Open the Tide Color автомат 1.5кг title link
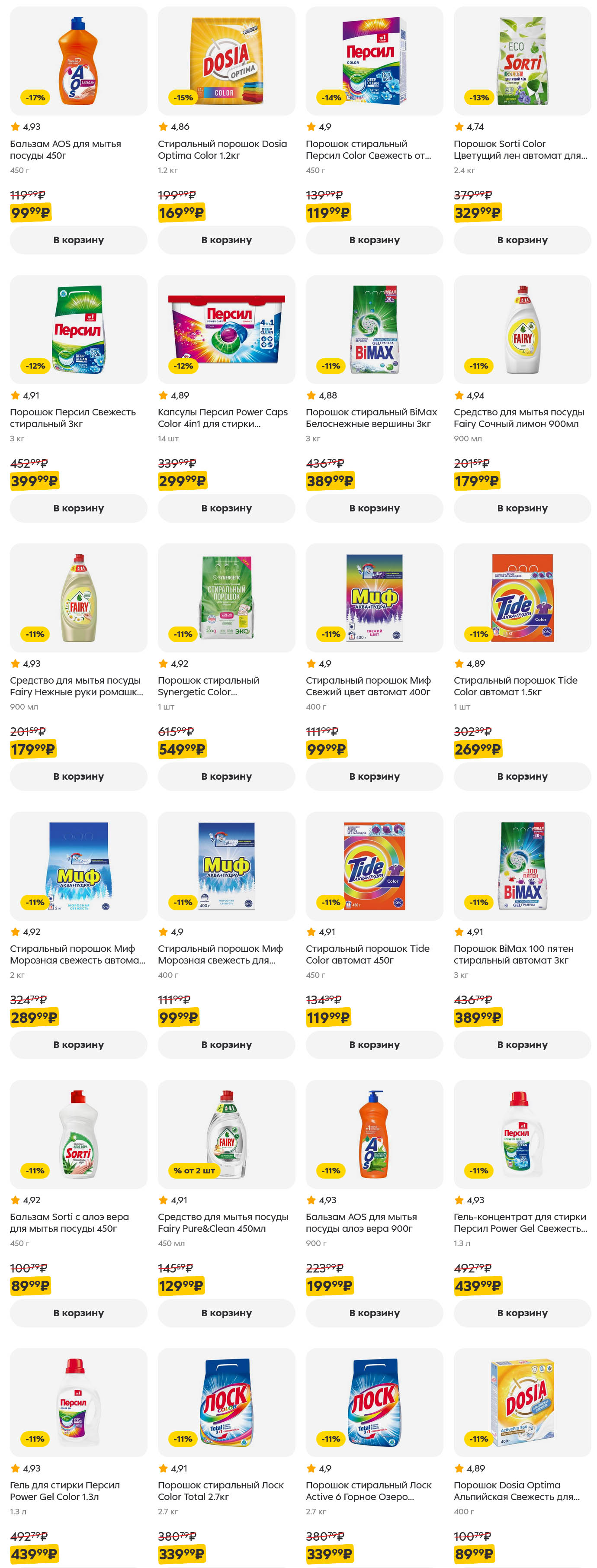Viewport: 597px width, 1568px height. click(x=515, y=686)
